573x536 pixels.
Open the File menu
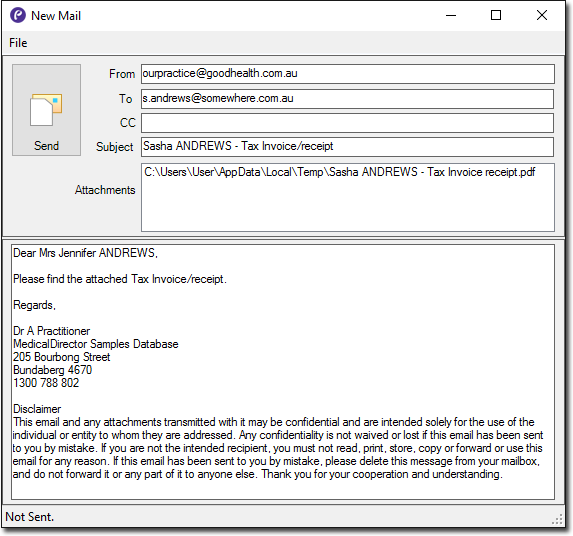(18, 43)
